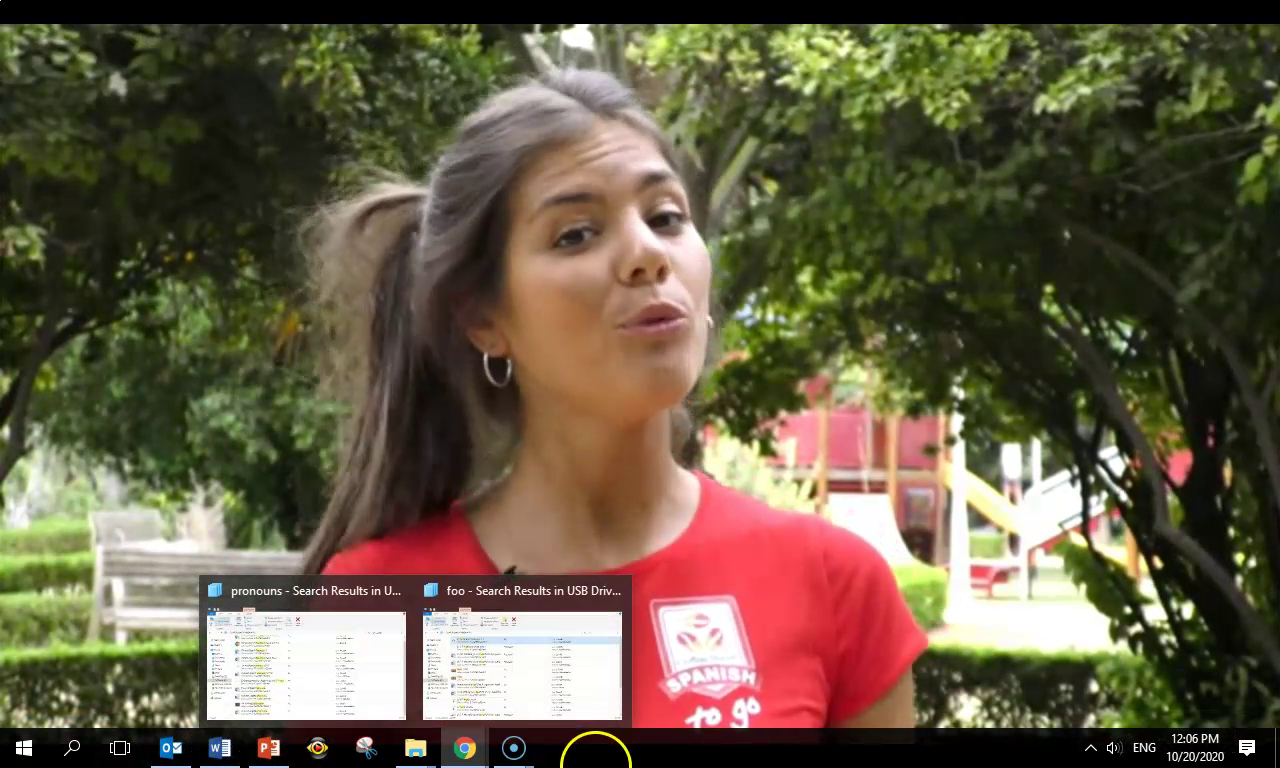Viewport: 1280px width, 768px height.
Task: Select the 'foo - Search Results' window thumbnail
Action: [522, 666]
